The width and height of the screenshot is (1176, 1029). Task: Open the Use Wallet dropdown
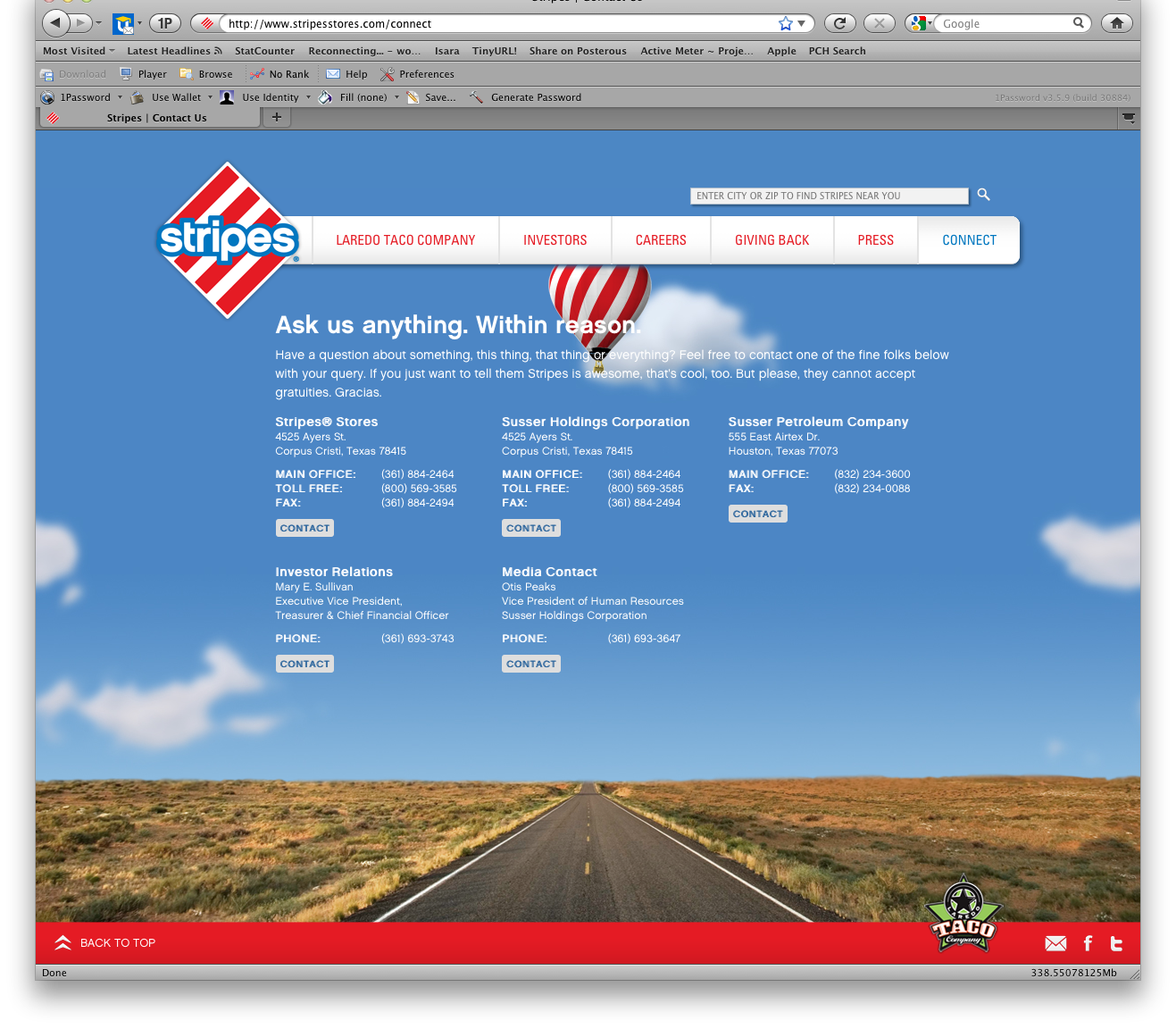pos(176,97)
